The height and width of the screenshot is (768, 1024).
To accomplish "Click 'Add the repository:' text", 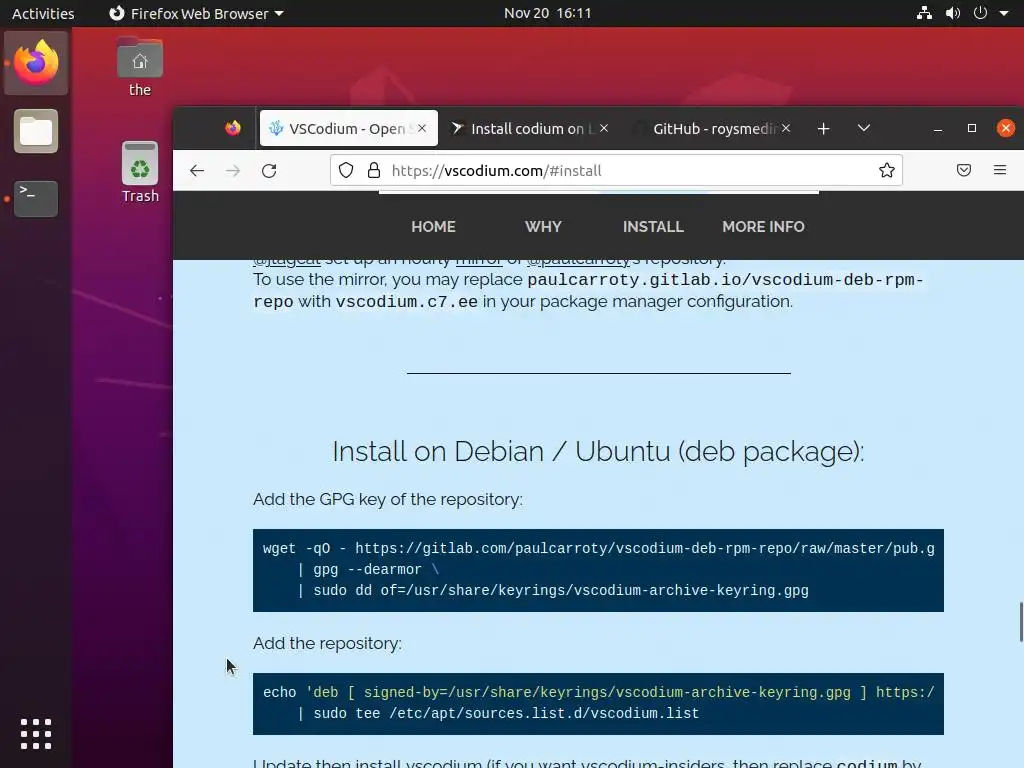I will pyautogui.click(x=327, y=643).
